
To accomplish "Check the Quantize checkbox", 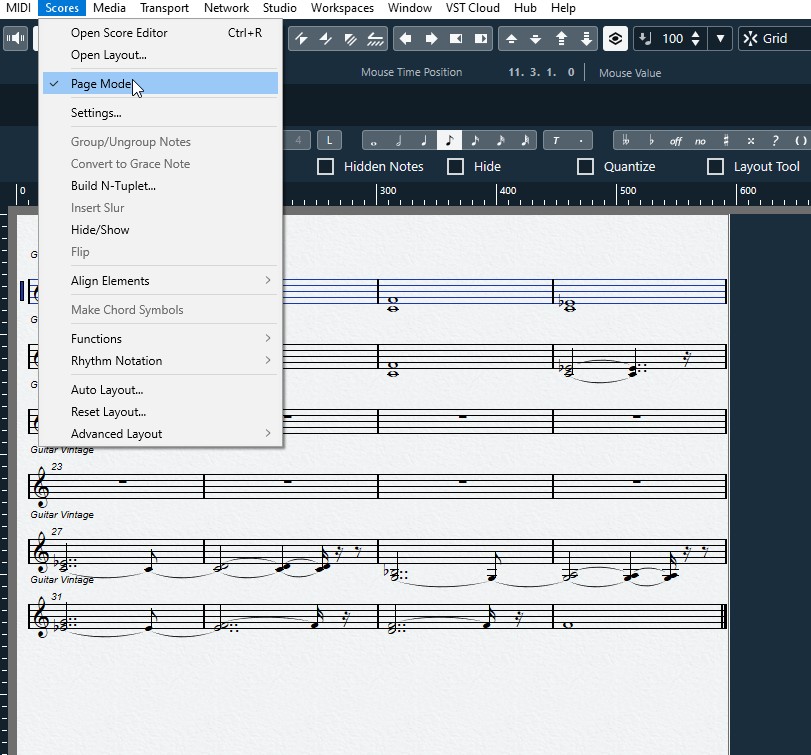I will point(586,167).
